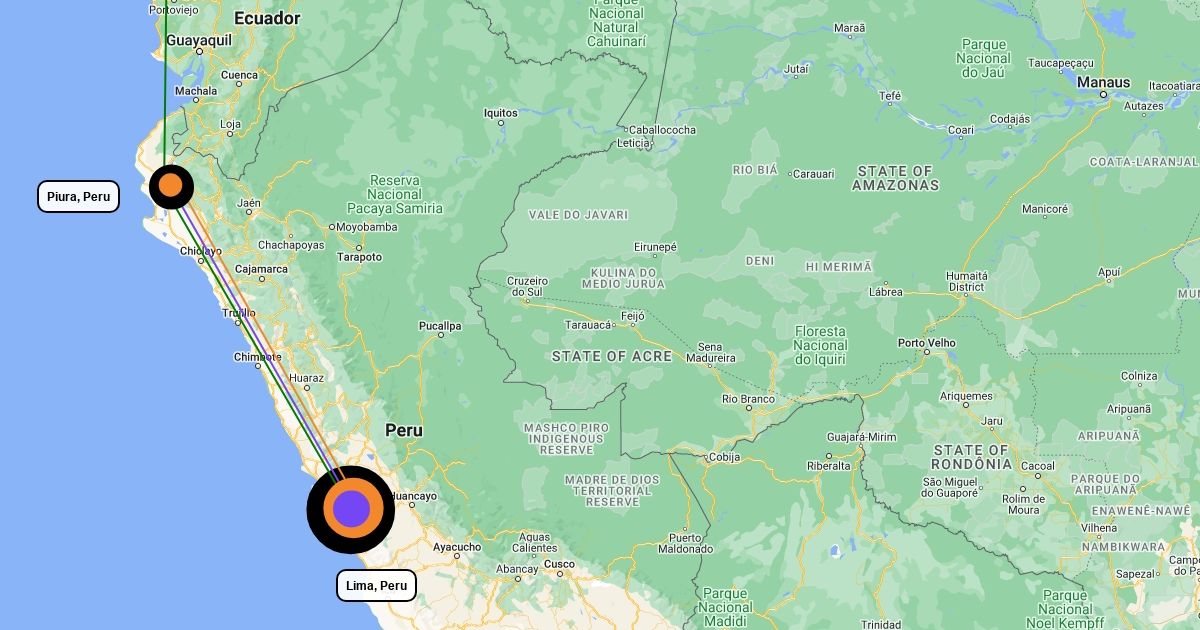Click the Iquitos city label
Screen dimensions: 1200x630
pos(501,113)
